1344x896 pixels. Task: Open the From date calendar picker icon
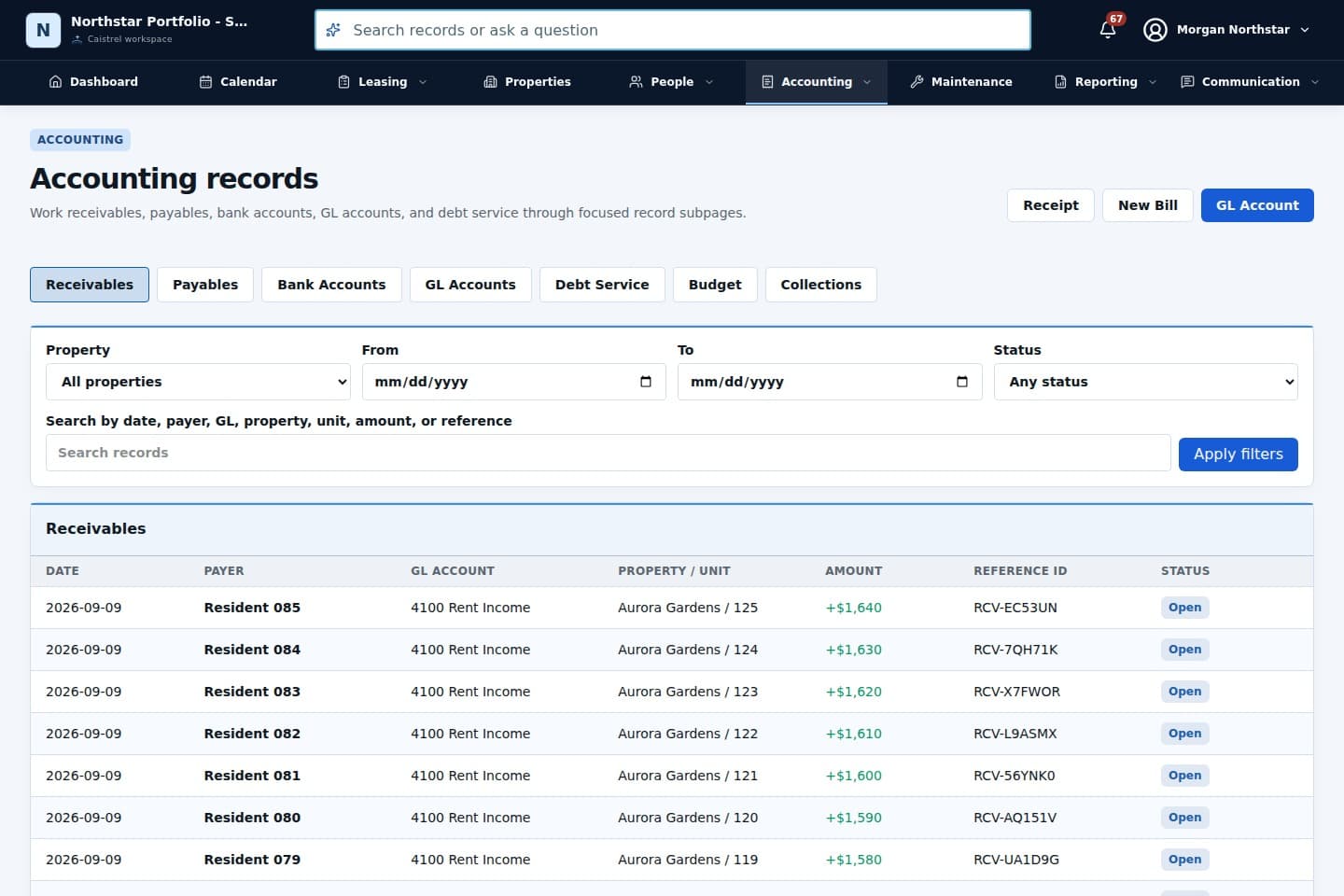click(646, 382)
